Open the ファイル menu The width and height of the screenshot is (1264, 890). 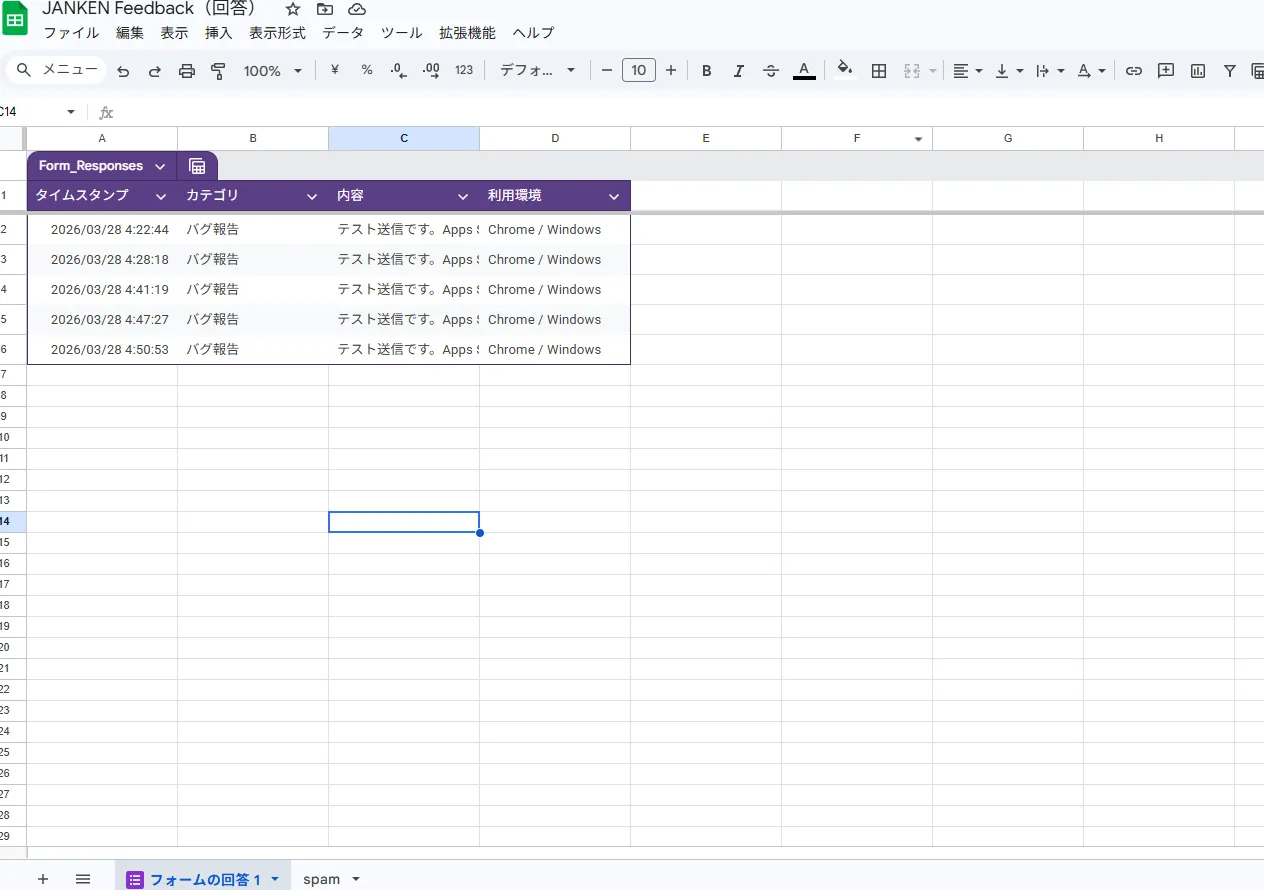(71, 33)
